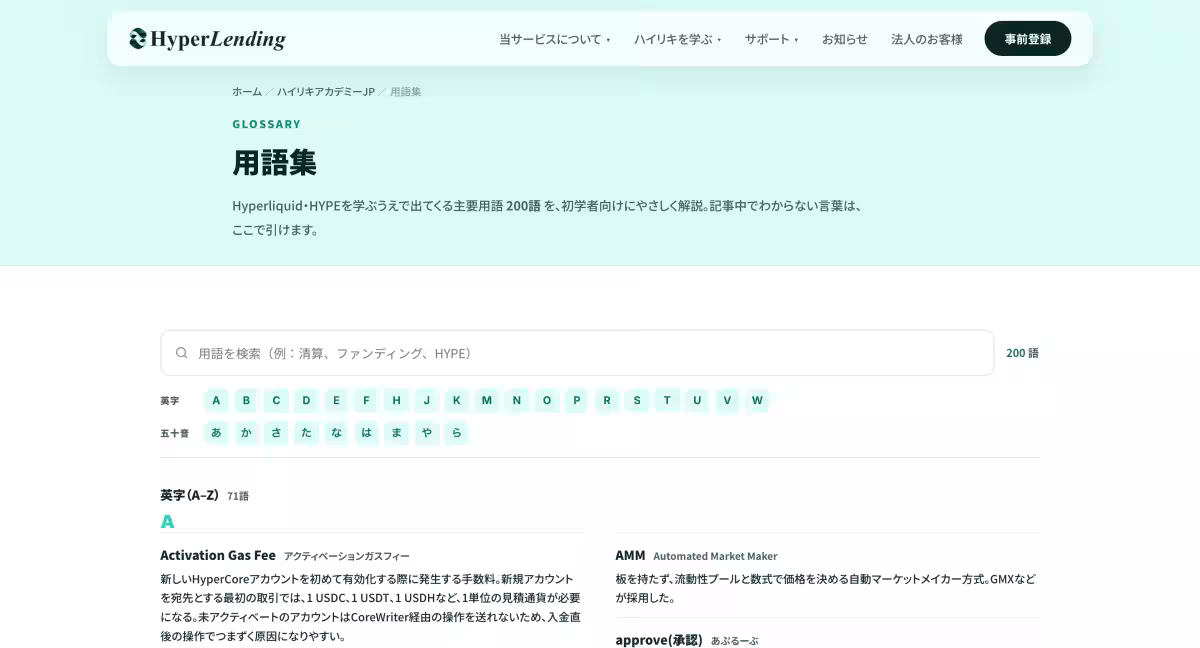Jump to letter B terms

coord(246,400)
